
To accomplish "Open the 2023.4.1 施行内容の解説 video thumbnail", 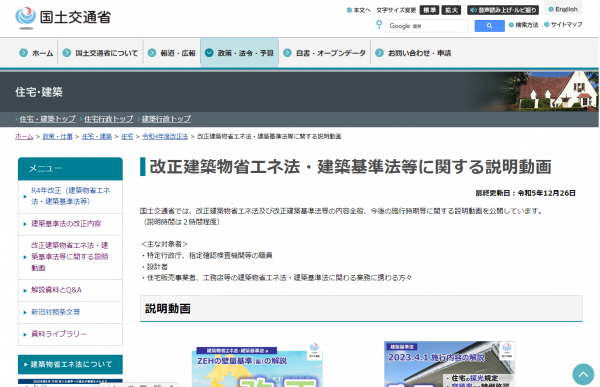I will click(450, 364).
